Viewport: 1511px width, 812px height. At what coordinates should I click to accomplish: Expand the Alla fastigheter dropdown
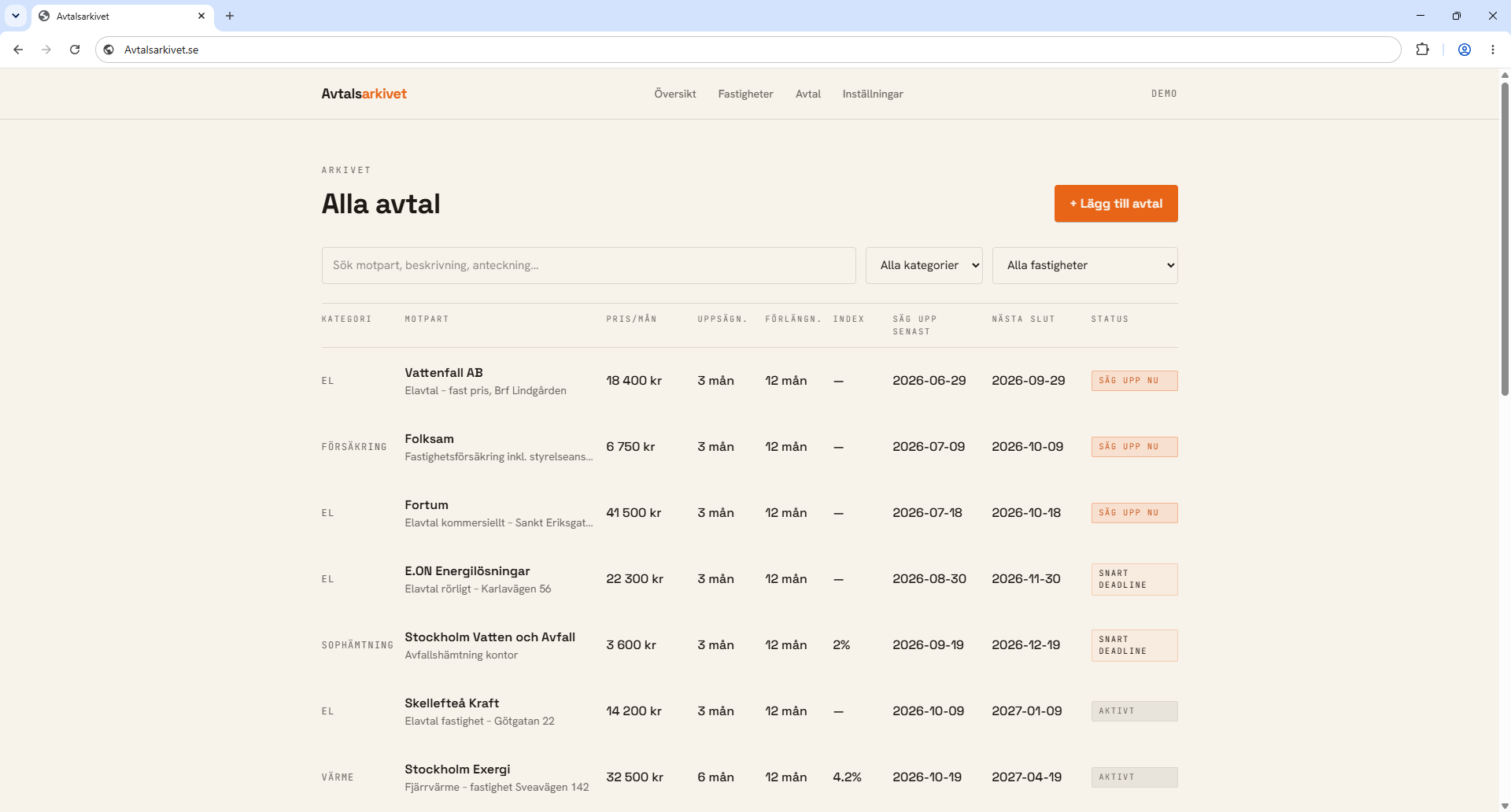point(1085,265)
